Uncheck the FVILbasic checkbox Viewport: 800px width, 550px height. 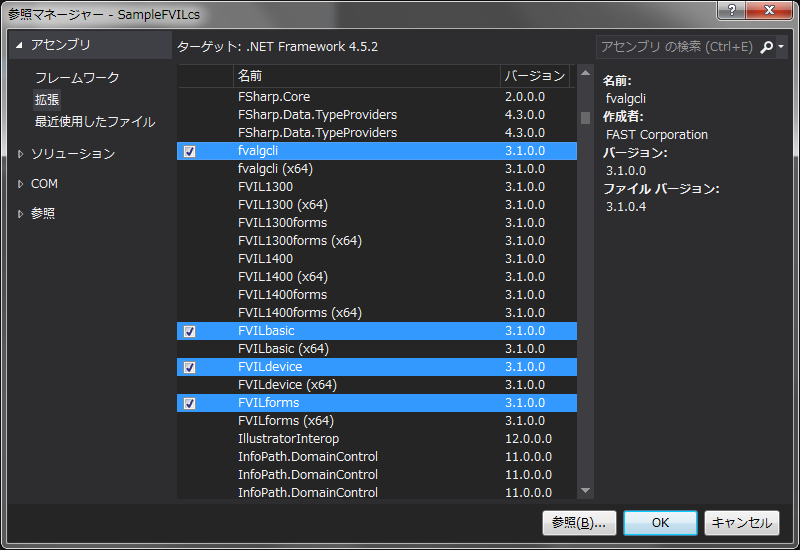[x=189, y=332]
